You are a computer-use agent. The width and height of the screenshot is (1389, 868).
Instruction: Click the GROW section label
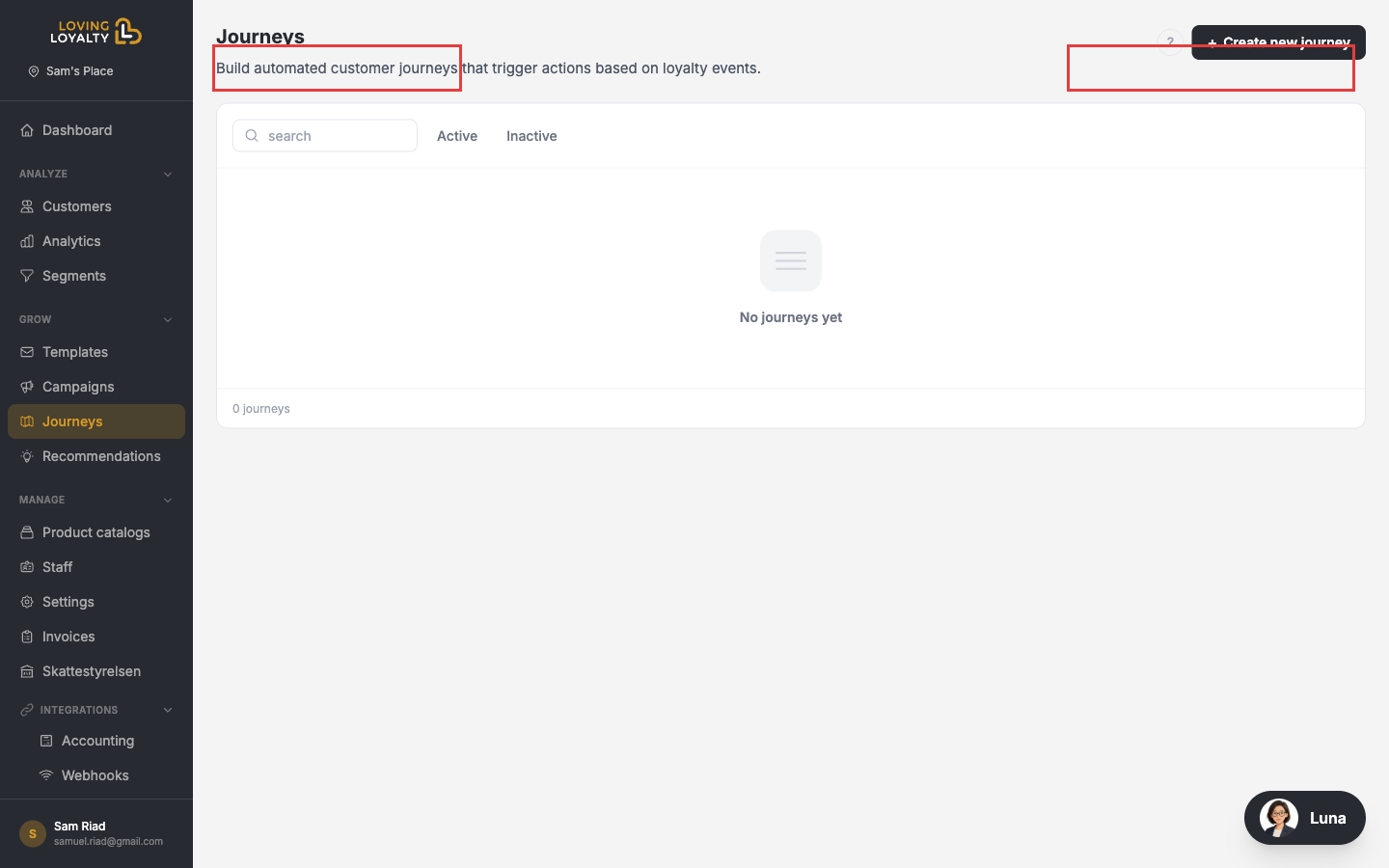(x=36, y=320)
